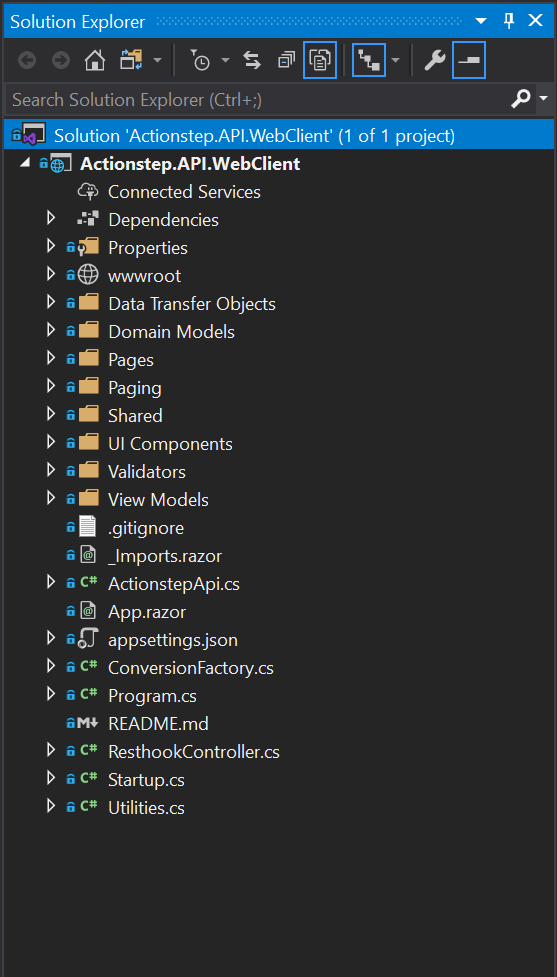This screenshot has width=557, height=977.
Task: Select the Program.cs file label
Action: point(153,695)
